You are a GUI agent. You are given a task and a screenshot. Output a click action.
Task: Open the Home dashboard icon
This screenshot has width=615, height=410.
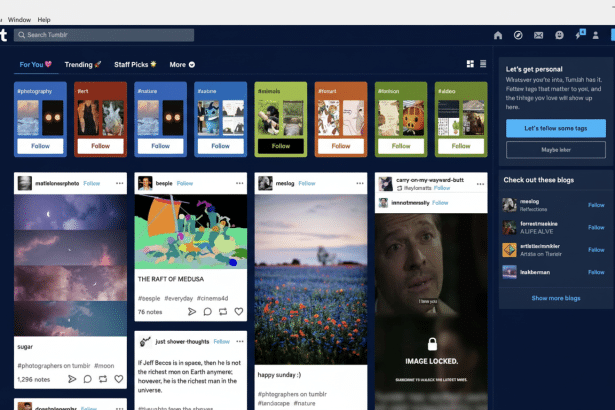tap(498, 35)
